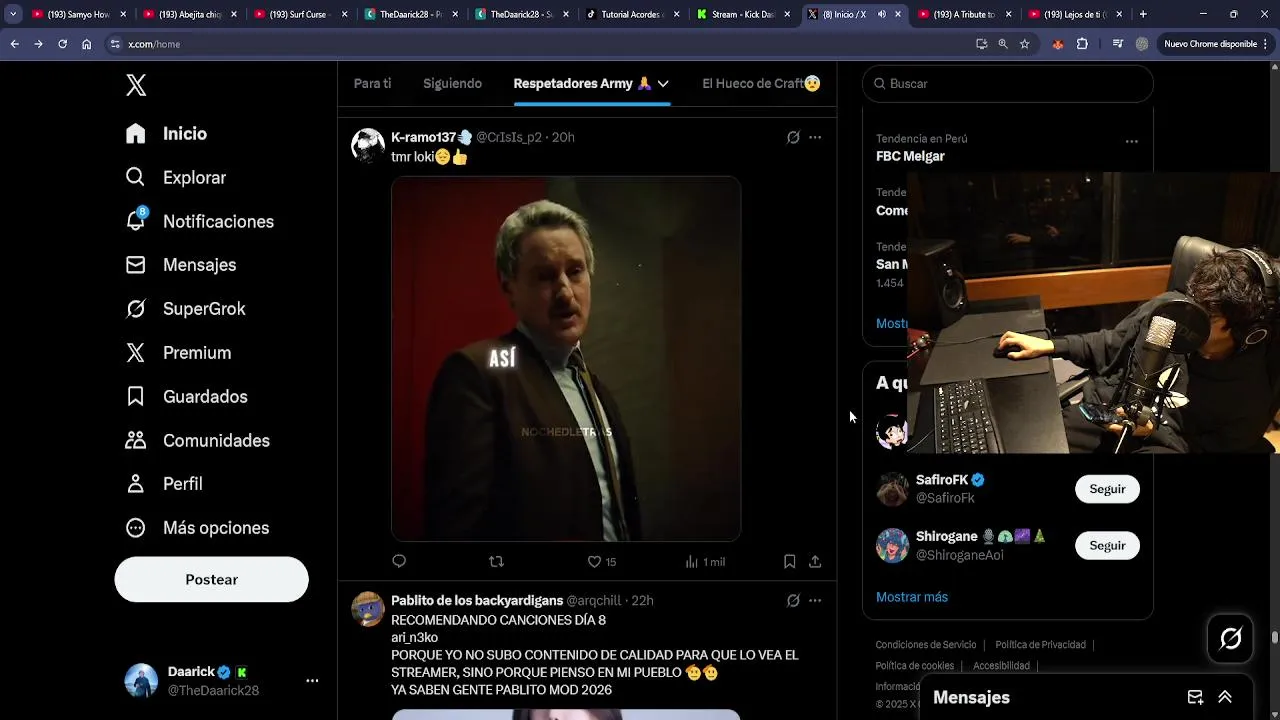The width and height of the screenshot is (1280, 720).
Task: Open Pablito de los backyardigans avatar
Action: tap(368, 609)
